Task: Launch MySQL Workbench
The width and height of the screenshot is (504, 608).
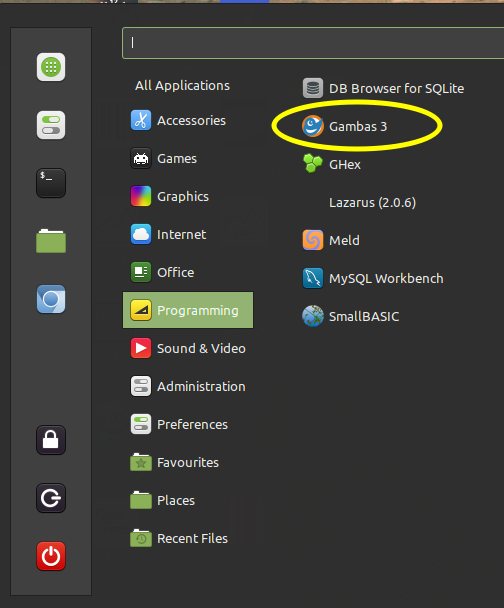Action: tap(373, 278)
